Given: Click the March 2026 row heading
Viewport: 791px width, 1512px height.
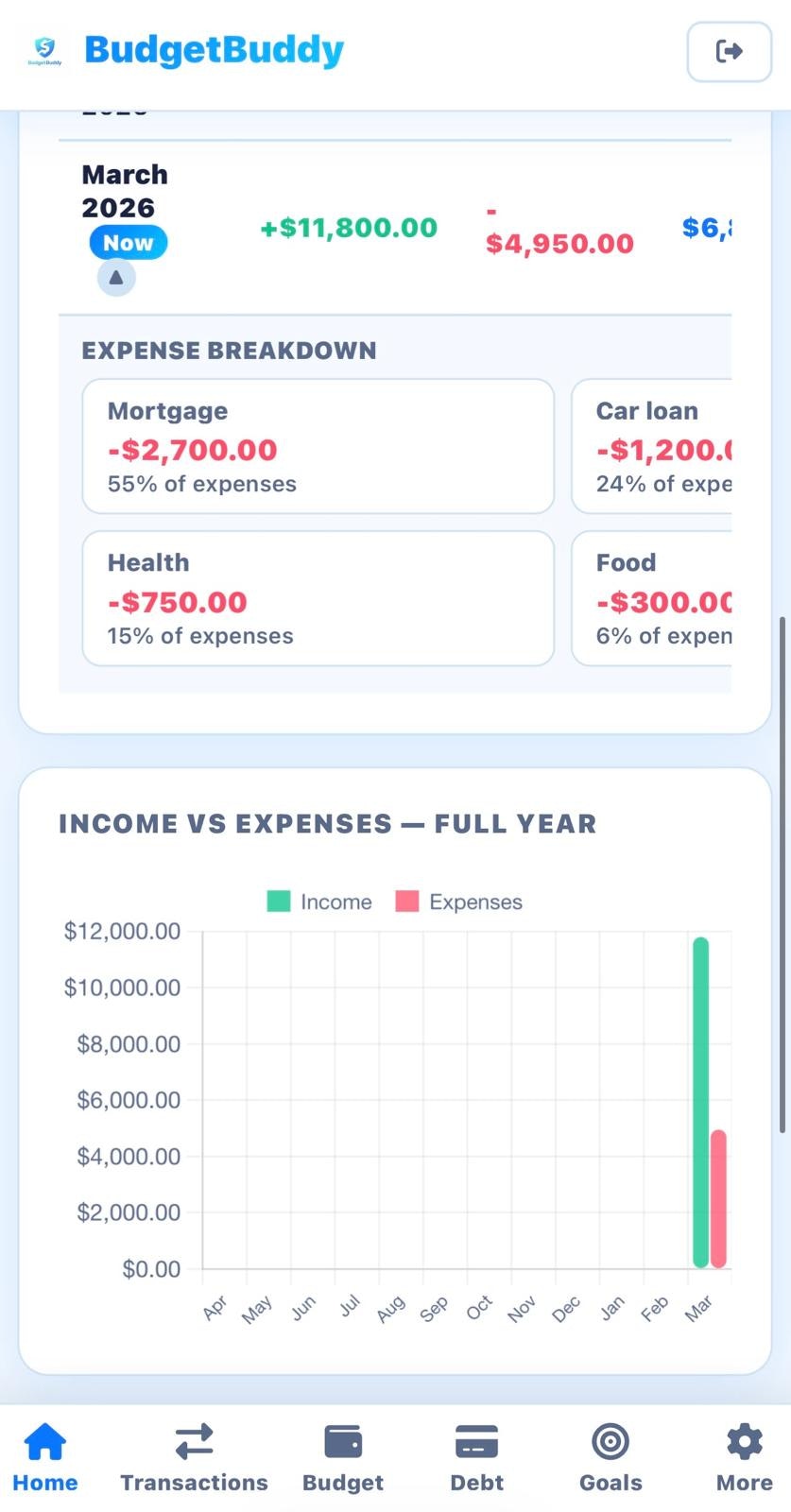Looking at the screenshot, I should pyautogui.click(x=124, y=191).
